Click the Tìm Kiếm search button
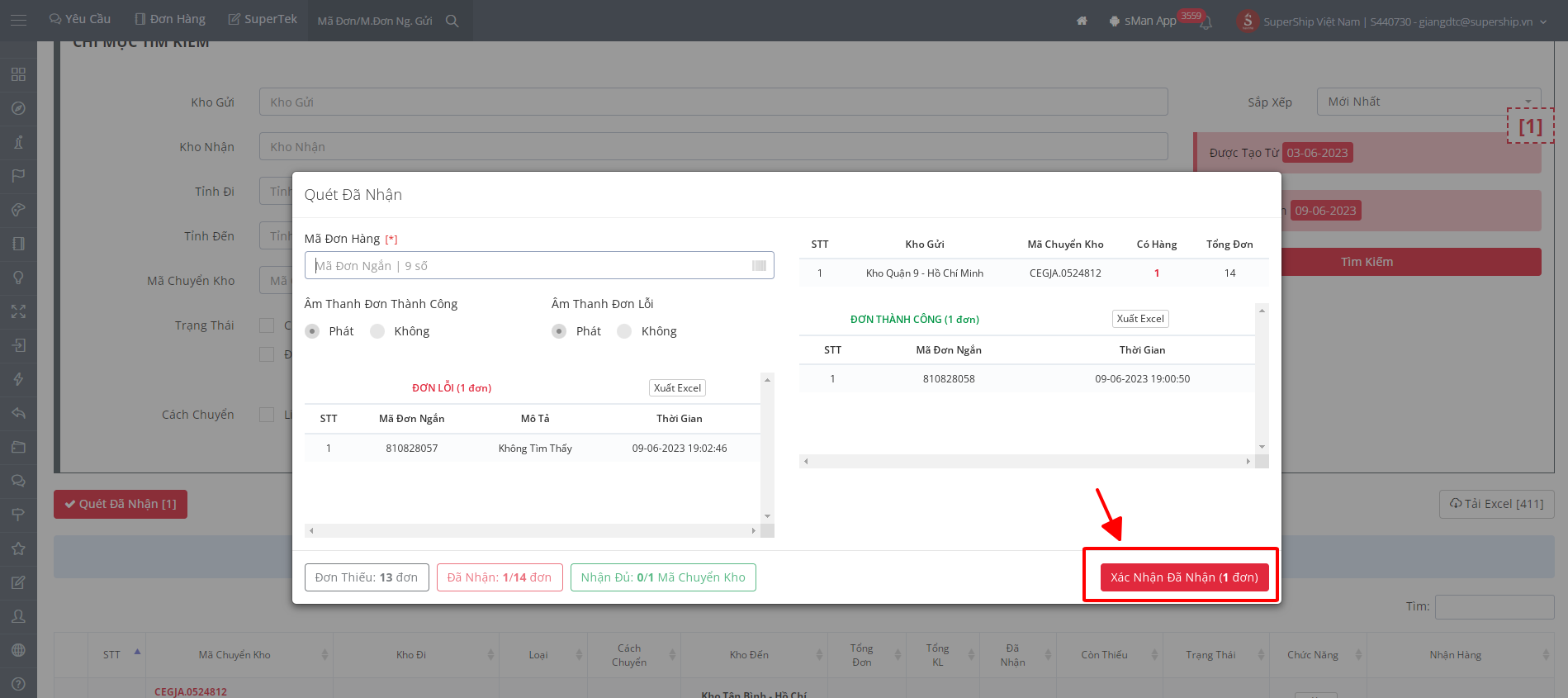The width and height of the screenshot is (1568, 698). tap(1367, 262)
